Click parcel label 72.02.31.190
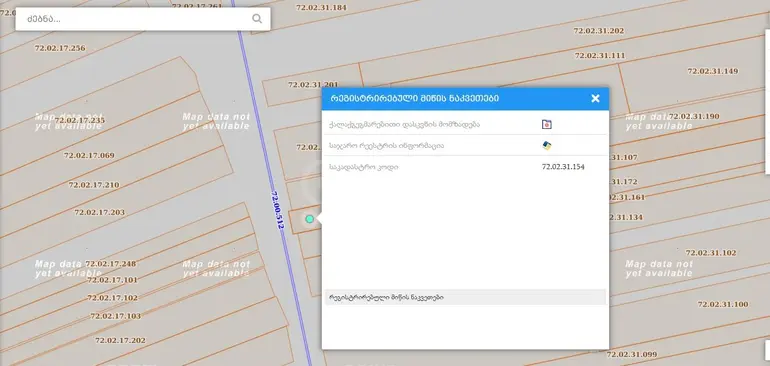 (x=694, y=116)
